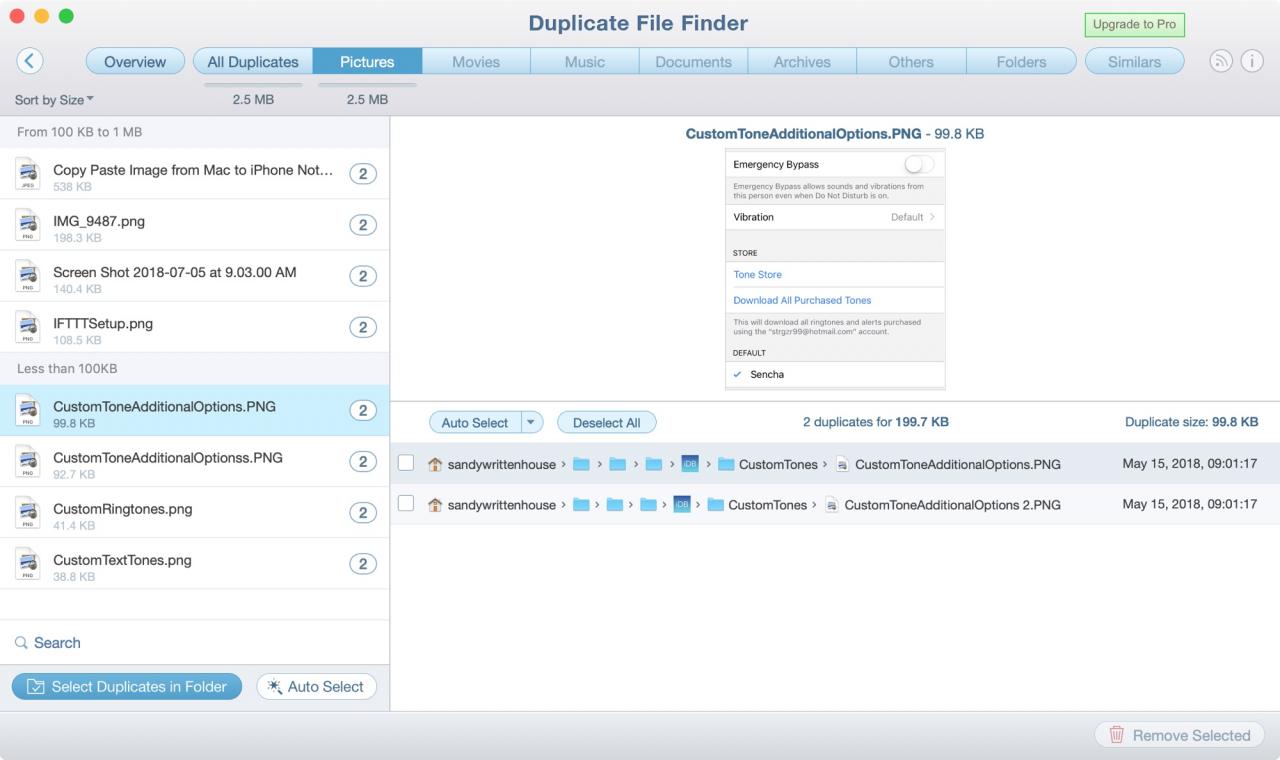Click the Deselect All button
The height and width of the screenshot is (760, 1280).
[x=606, y=423]
